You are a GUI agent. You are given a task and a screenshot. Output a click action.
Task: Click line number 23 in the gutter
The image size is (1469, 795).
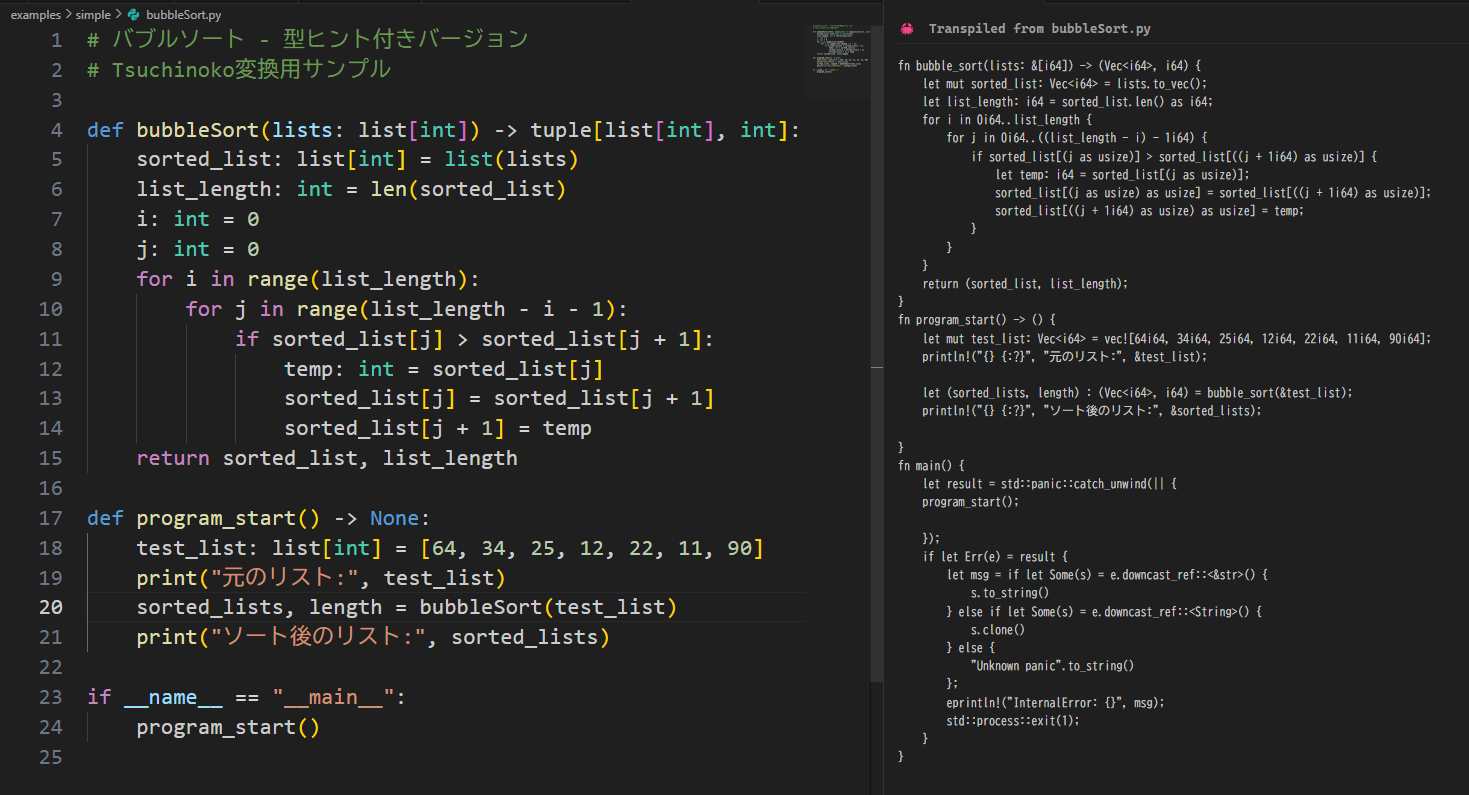tap(50, 697)
